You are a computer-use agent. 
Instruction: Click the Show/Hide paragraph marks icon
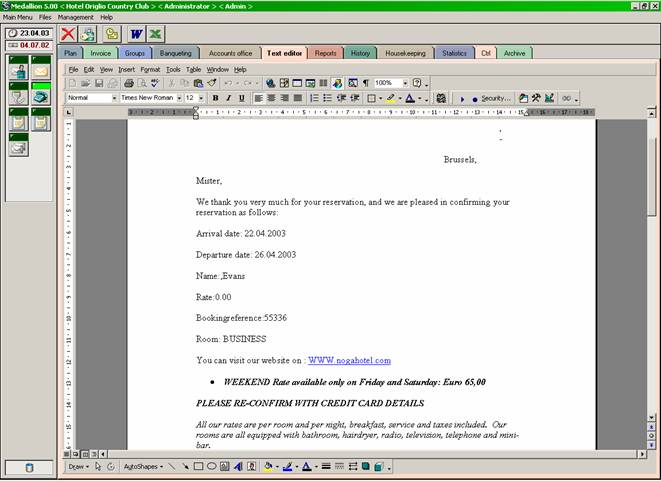[366, 83]
